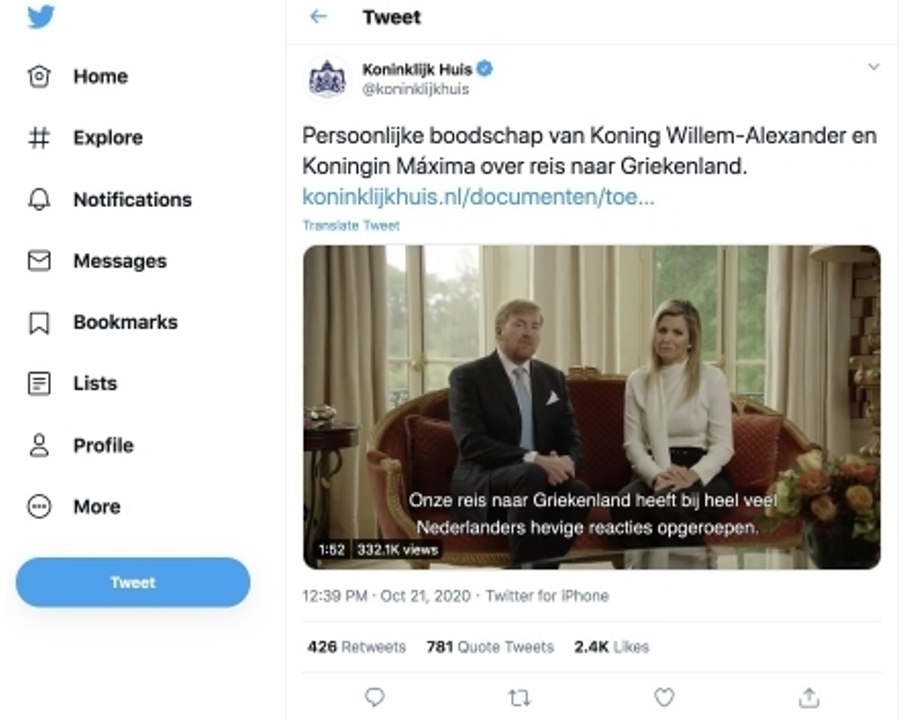Click the Explore hashtag icon
Viewport: 909px width, 720px height.
coord(39,138)
